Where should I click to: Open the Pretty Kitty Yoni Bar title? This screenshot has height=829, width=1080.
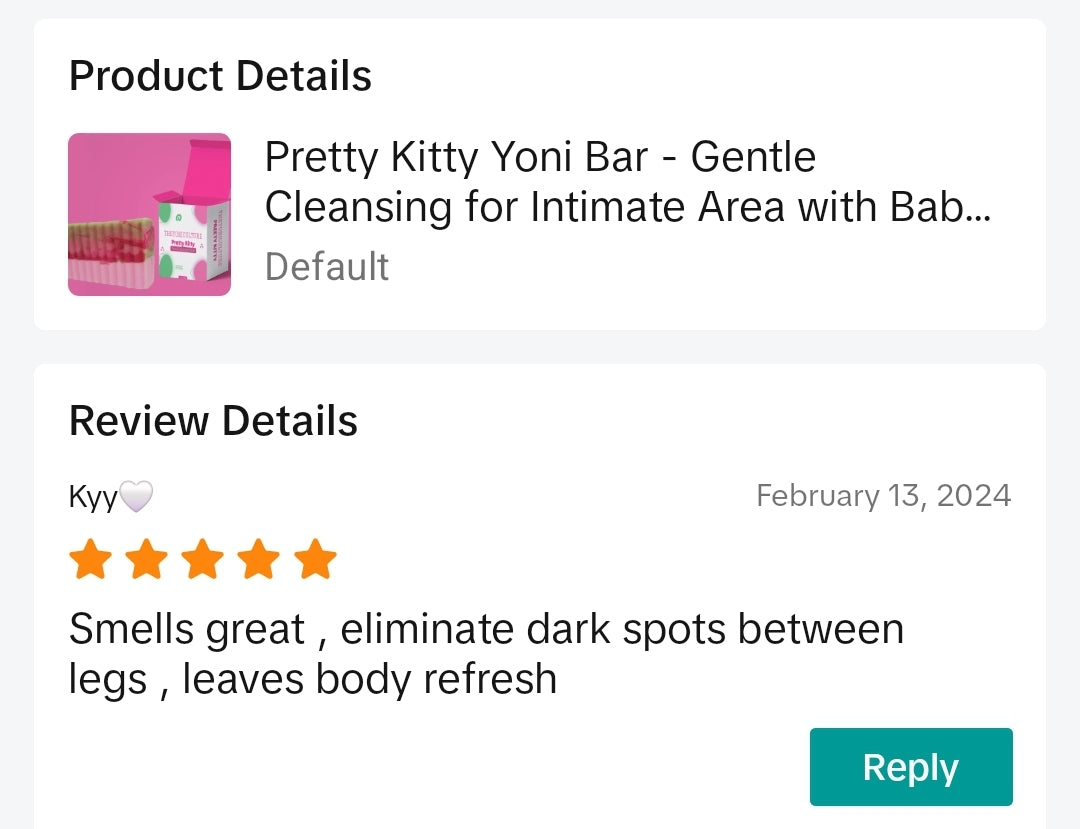[540, 158]
